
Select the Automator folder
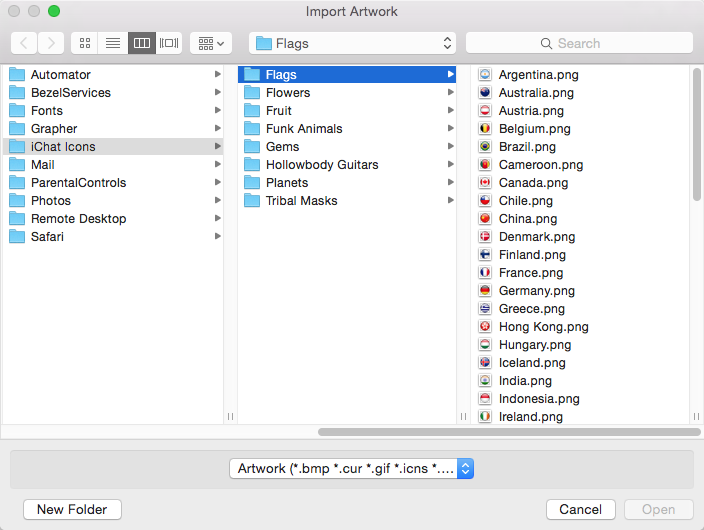point(113,75)
